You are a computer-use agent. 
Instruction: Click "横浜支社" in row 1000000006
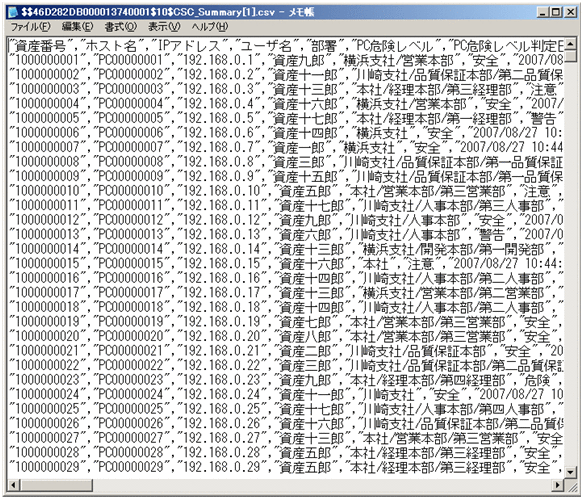coord(382,133)
